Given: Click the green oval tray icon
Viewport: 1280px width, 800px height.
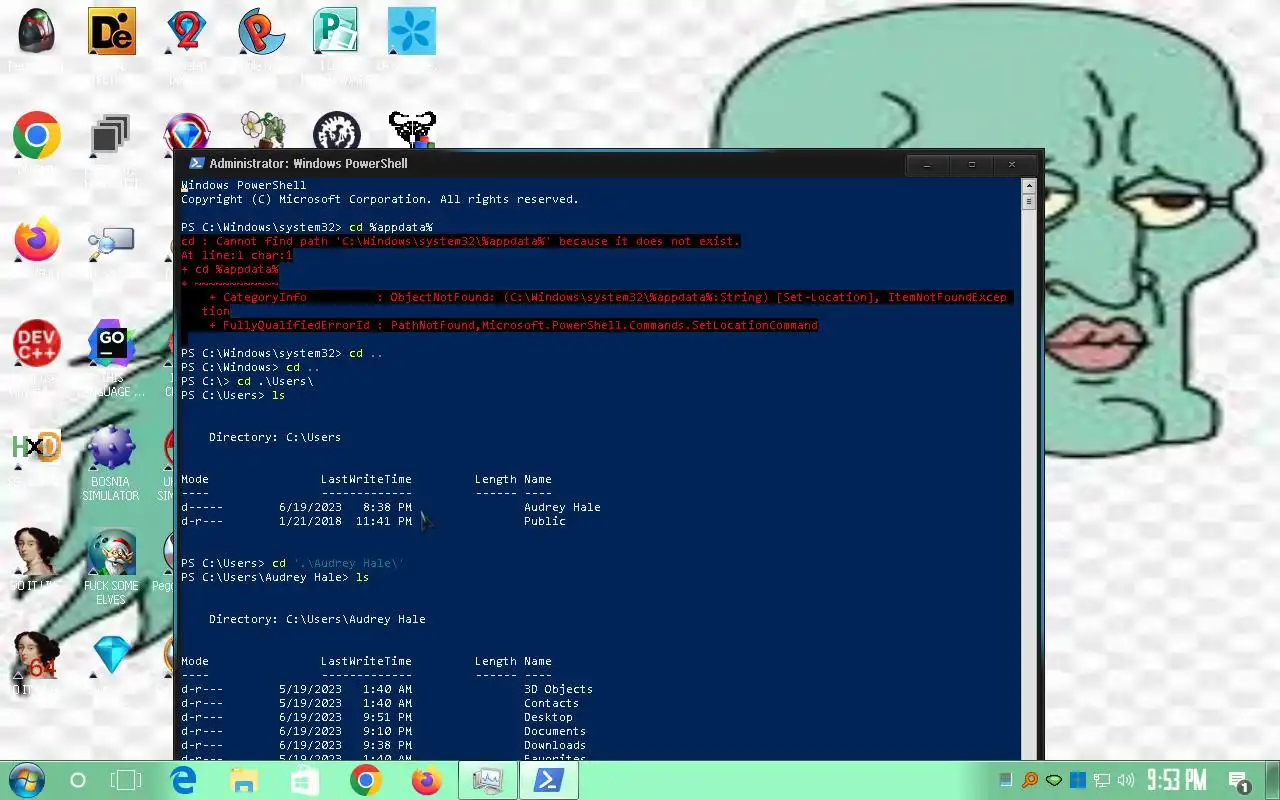Looking at the screenshot, I should tap(1054, 780).
